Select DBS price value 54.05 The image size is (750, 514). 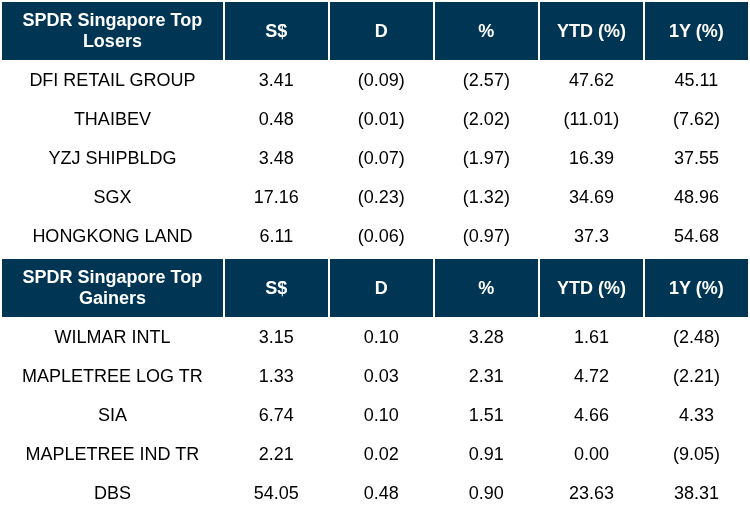tap(276, 493)
